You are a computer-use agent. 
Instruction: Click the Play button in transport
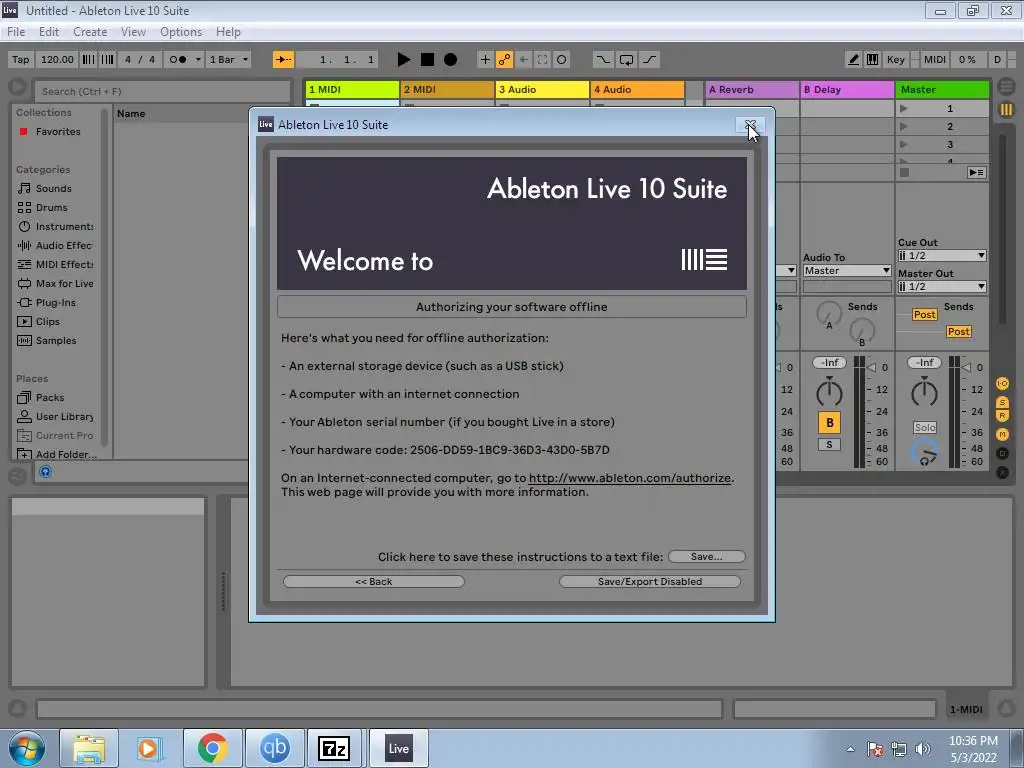tap(404, 59)
